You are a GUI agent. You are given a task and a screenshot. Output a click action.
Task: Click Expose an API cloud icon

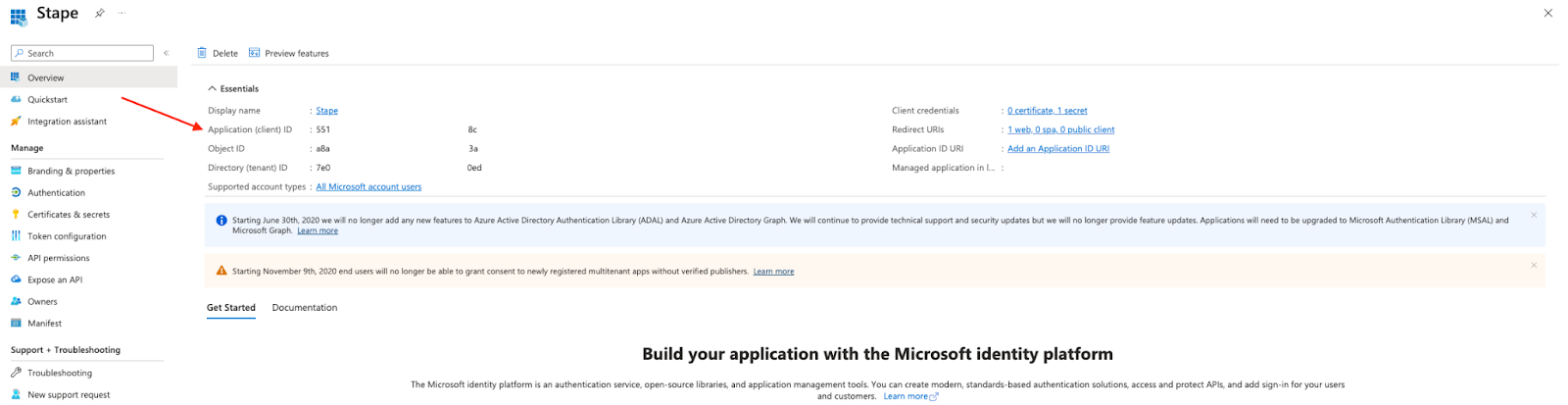coord(16,279)
